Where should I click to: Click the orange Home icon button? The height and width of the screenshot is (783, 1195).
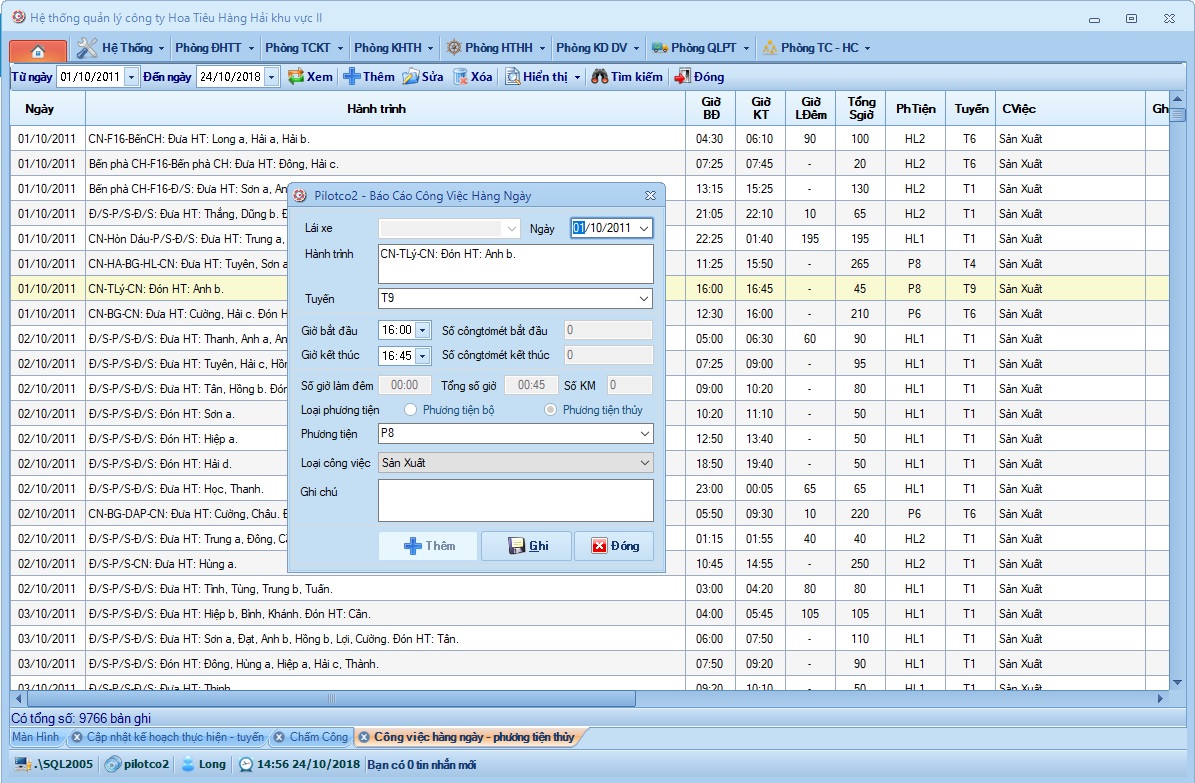[38, 50]
